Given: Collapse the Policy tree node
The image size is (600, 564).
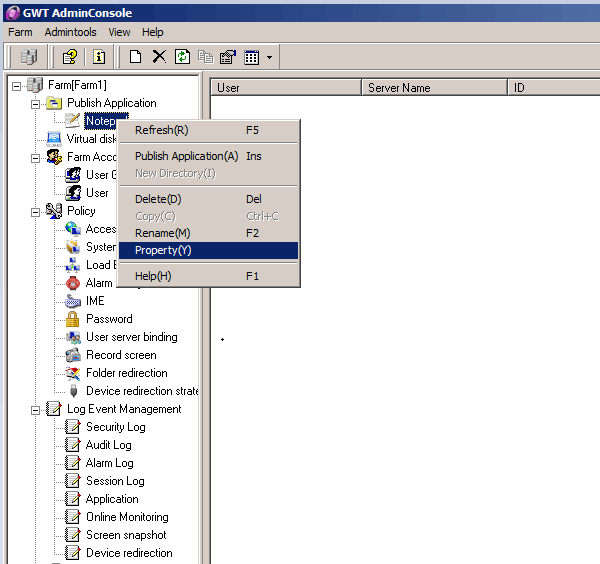Looking at the screenshot, I should tap(35, 211).
